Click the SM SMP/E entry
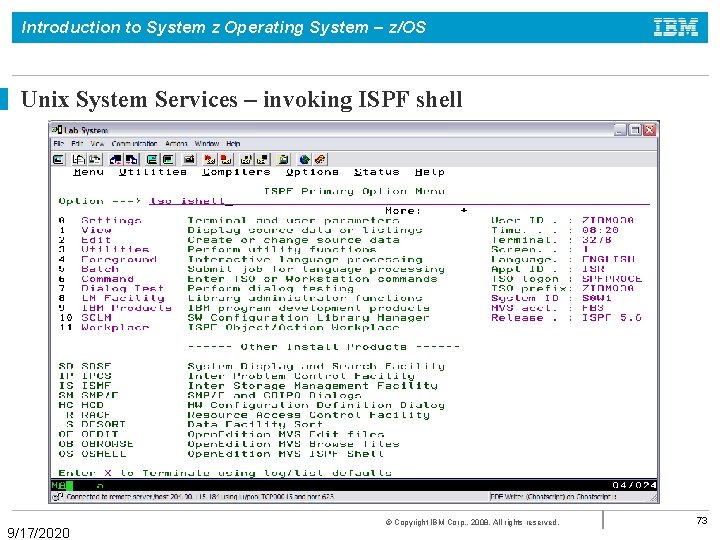Viewport: 720px width, 540px height. point(88,395)
